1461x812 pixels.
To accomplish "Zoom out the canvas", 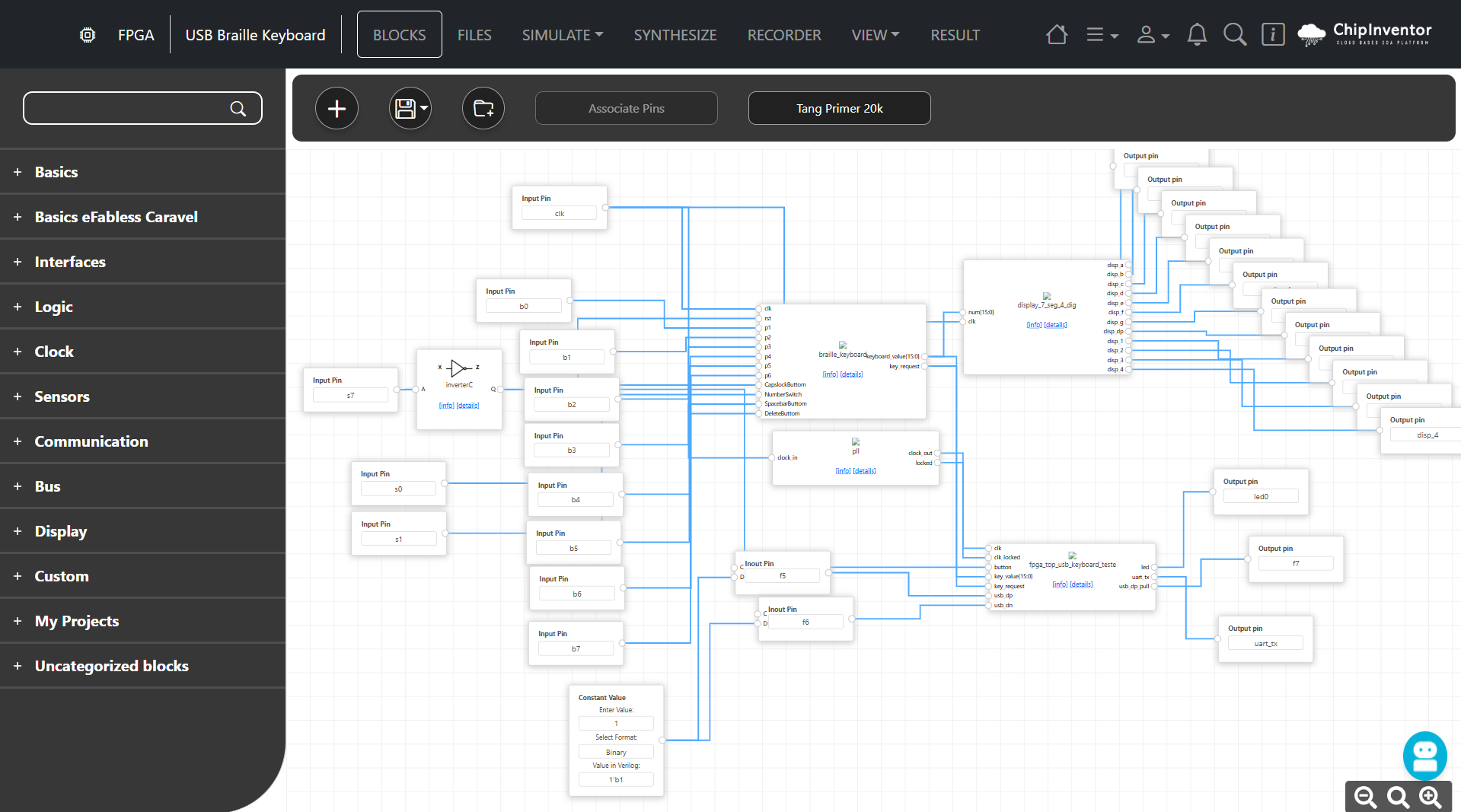I will coord(1365,797).
